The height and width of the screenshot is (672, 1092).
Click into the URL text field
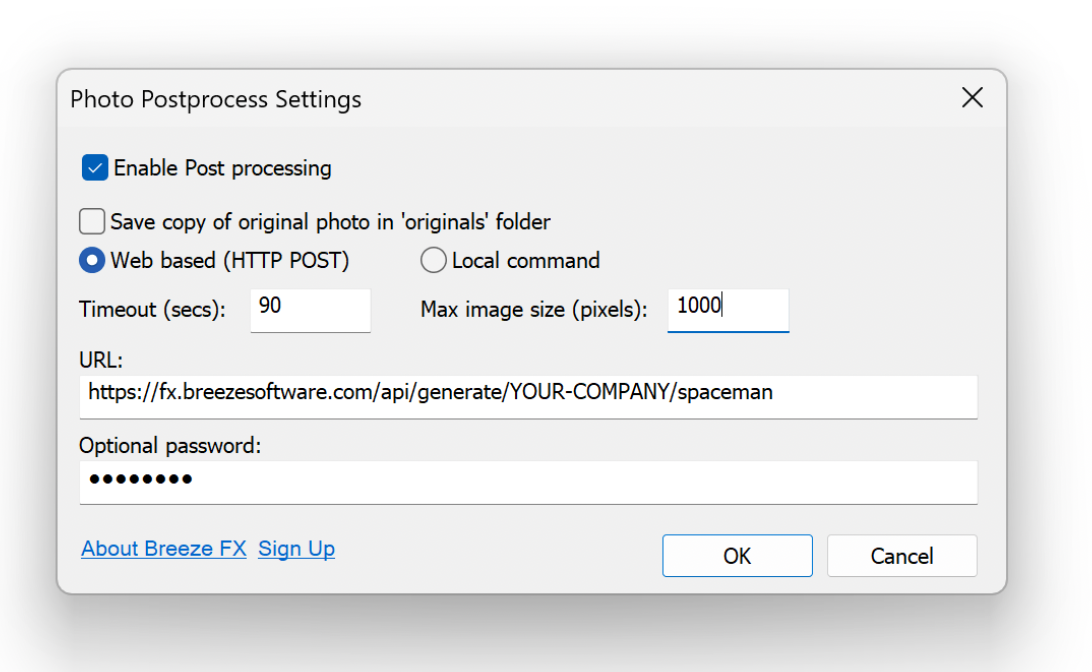(x=528, y=394)
